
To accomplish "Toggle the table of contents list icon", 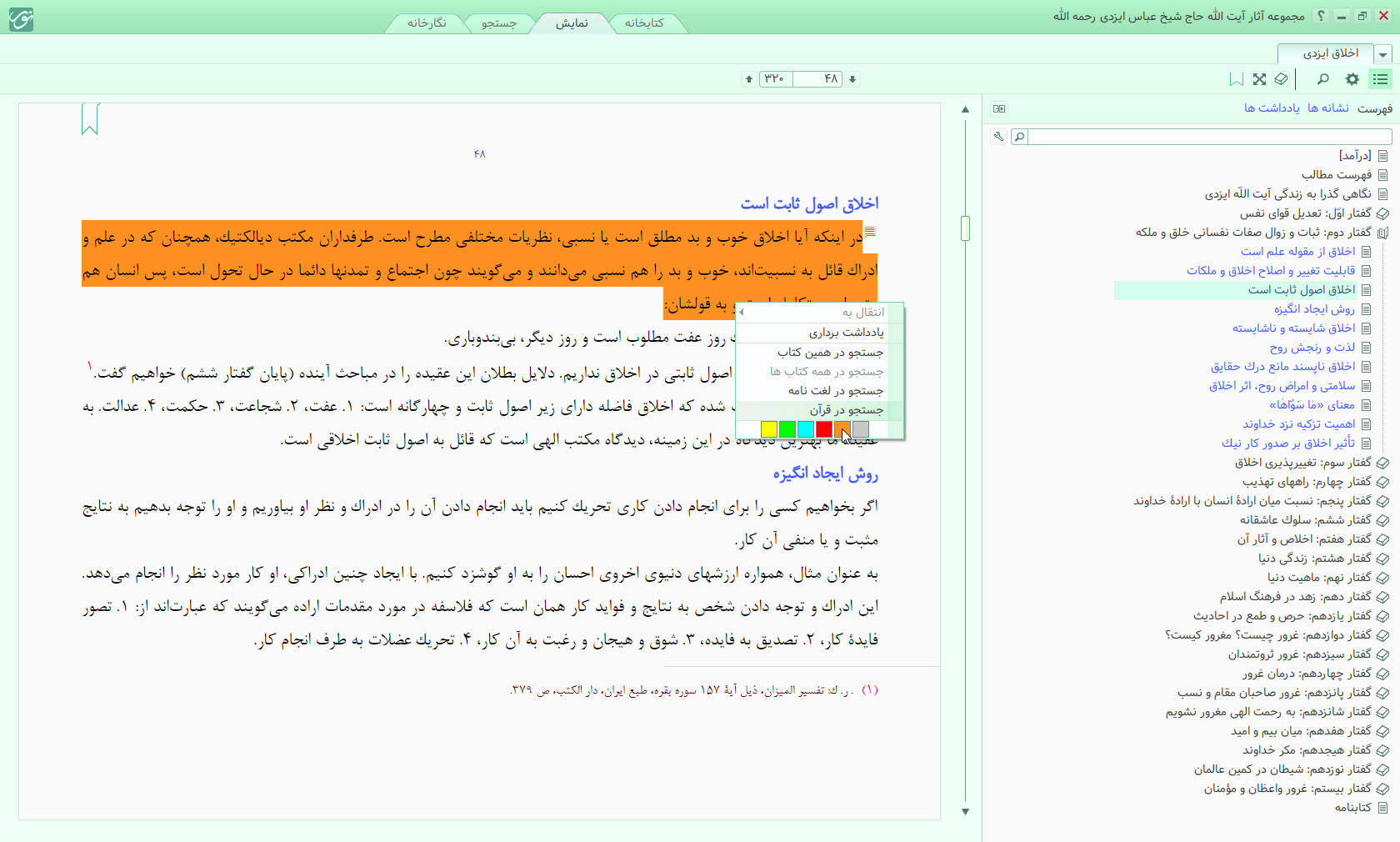I will click(x=1381, y=79).
